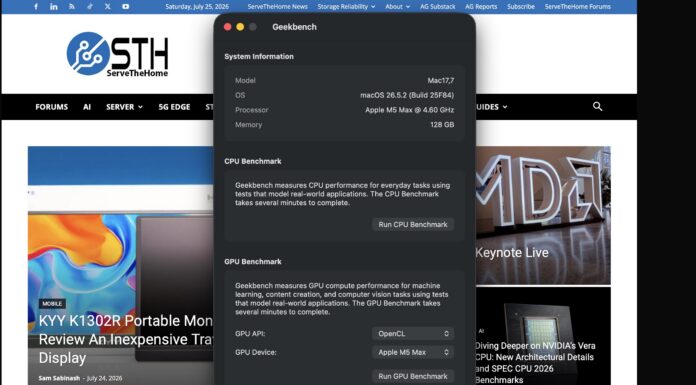Open the KYY K1302R Portable Monitor article title
This screenshot has width=696, height=385.
126,339
